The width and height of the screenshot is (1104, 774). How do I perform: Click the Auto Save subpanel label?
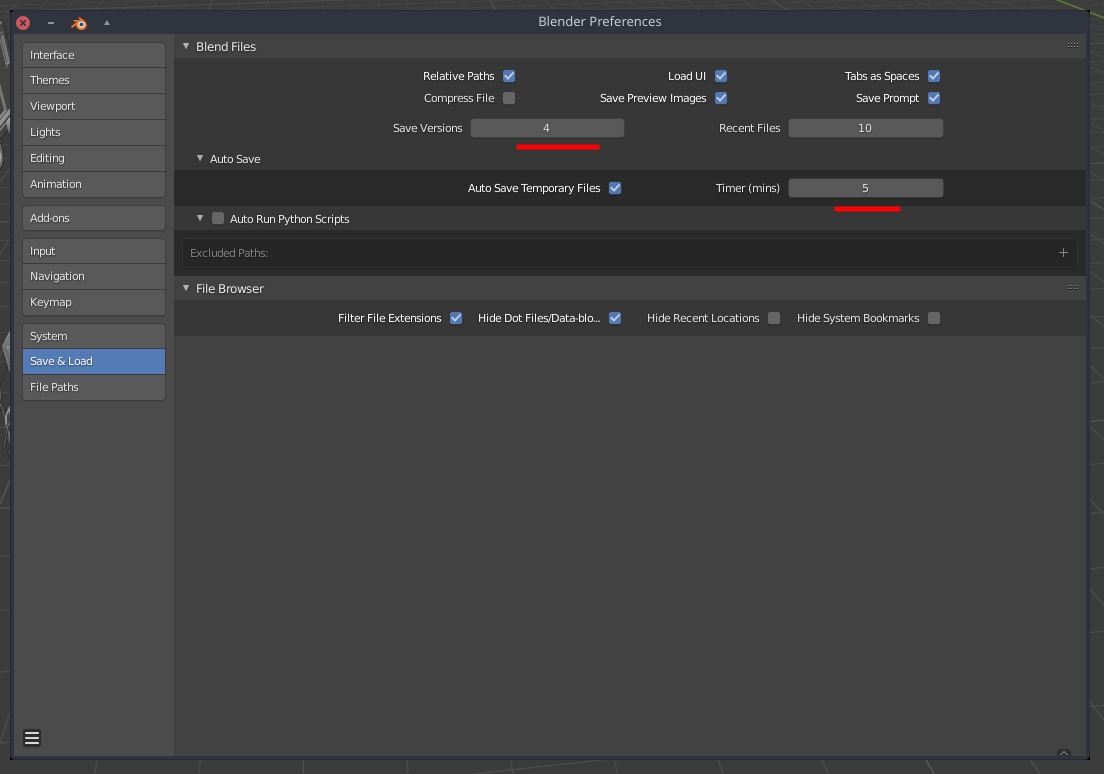click(235, 159)
